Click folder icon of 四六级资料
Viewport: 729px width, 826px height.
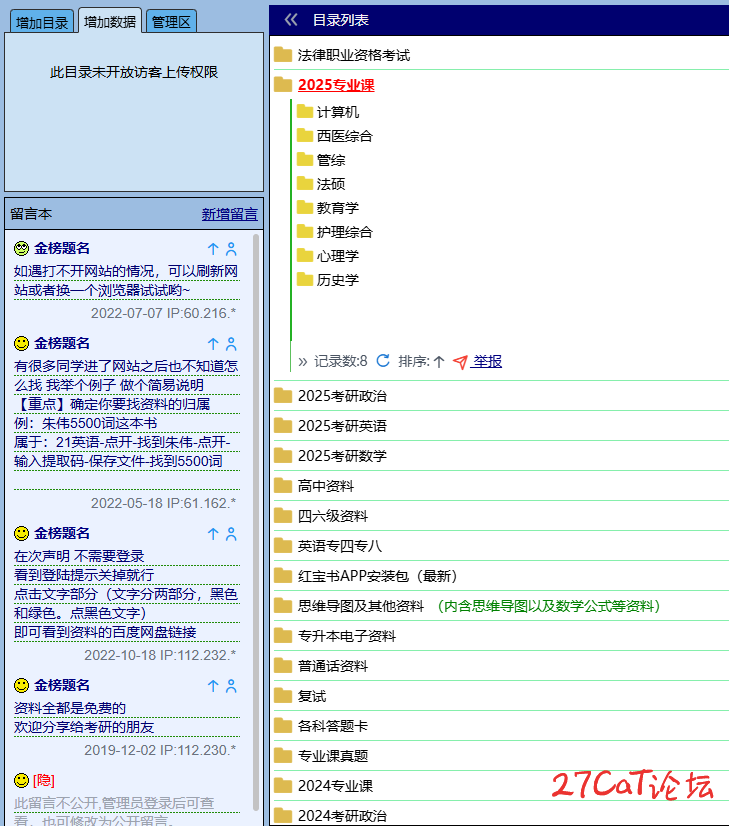pos(283,516)
